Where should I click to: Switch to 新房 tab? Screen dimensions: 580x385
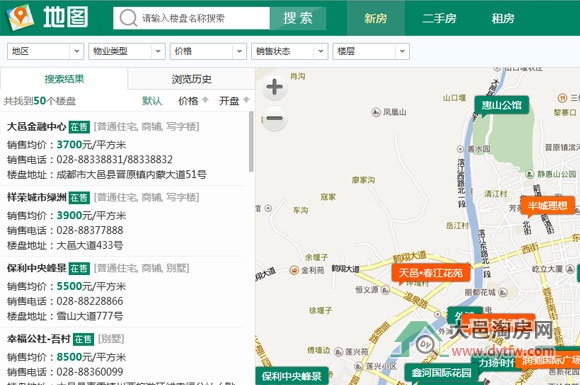click(375, 18)
